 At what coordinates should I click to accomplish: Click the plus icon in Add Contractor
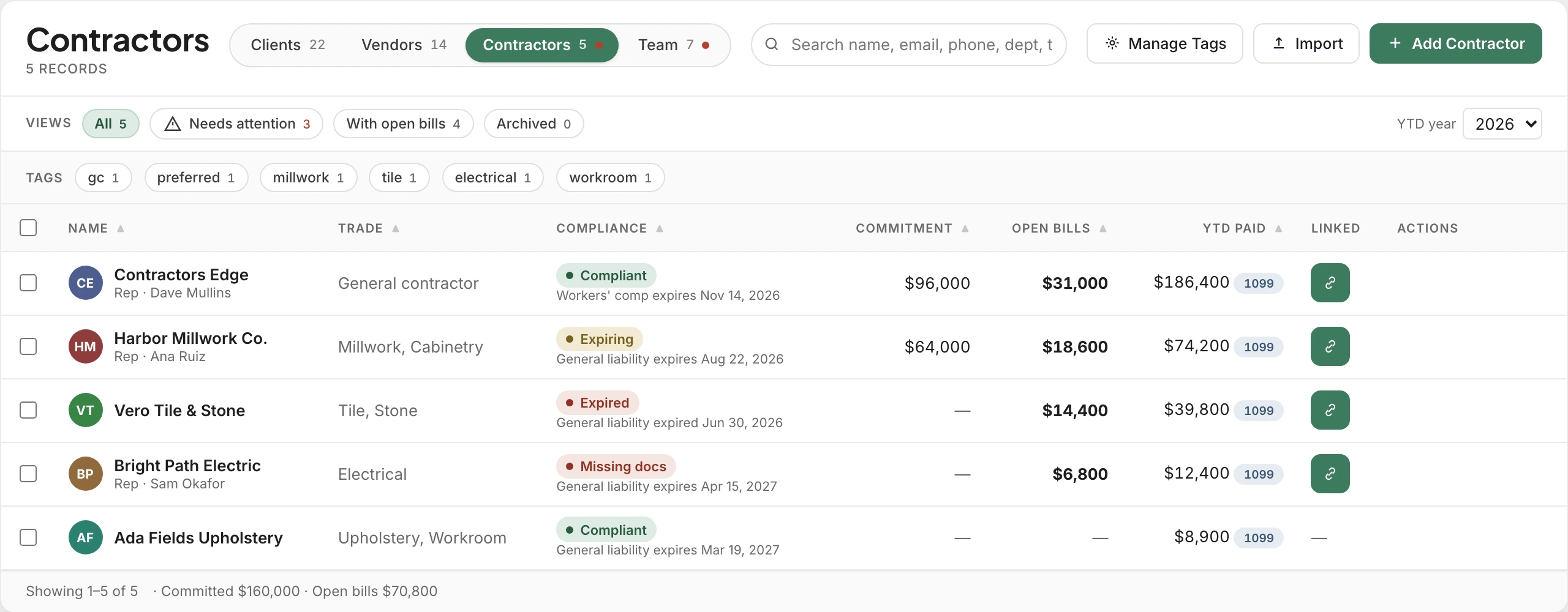coord(1395,43)
